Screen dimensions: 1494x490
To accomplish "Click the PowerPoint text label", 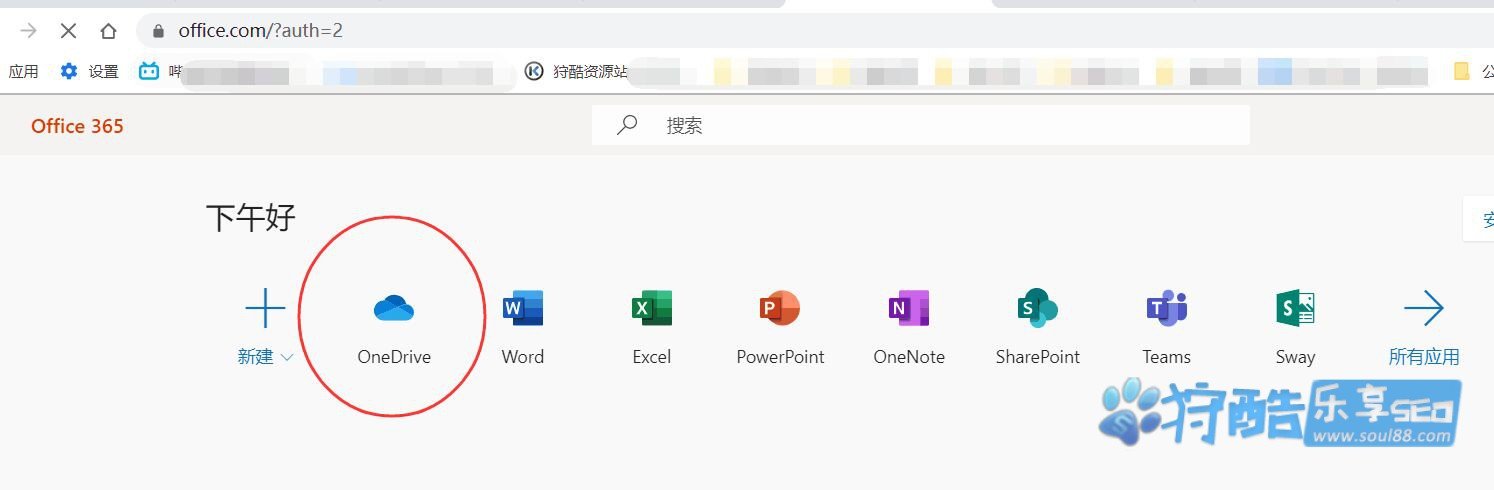I will click(x=780, y=357).
